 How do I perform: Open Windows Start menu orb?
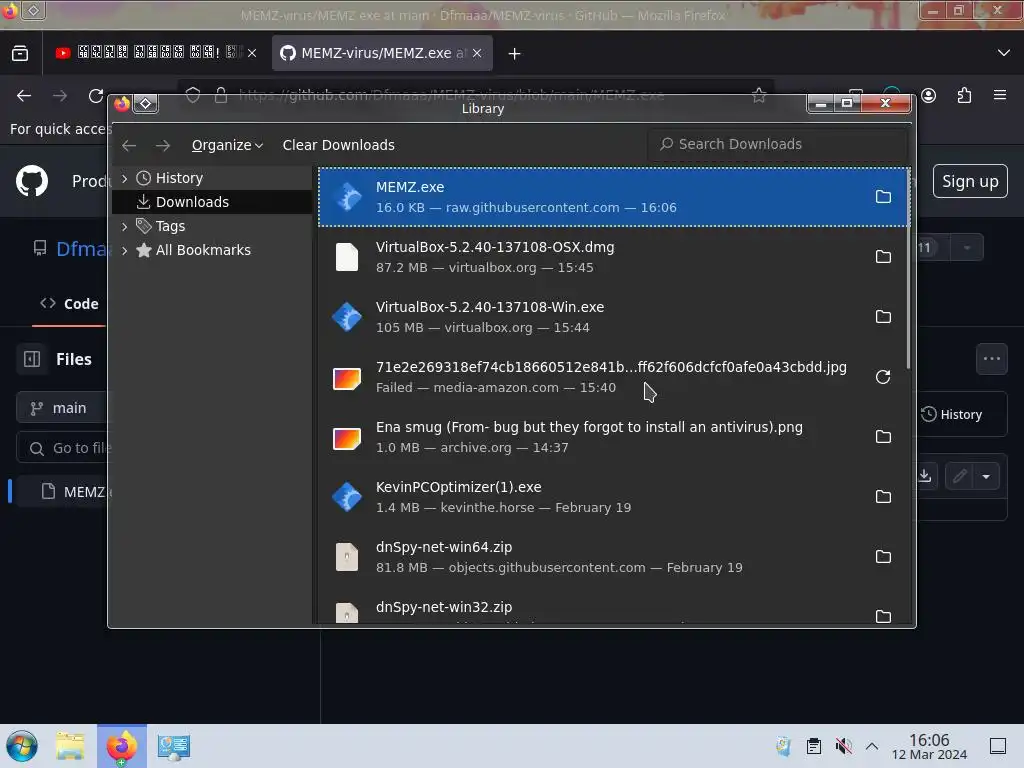[22, 746]
